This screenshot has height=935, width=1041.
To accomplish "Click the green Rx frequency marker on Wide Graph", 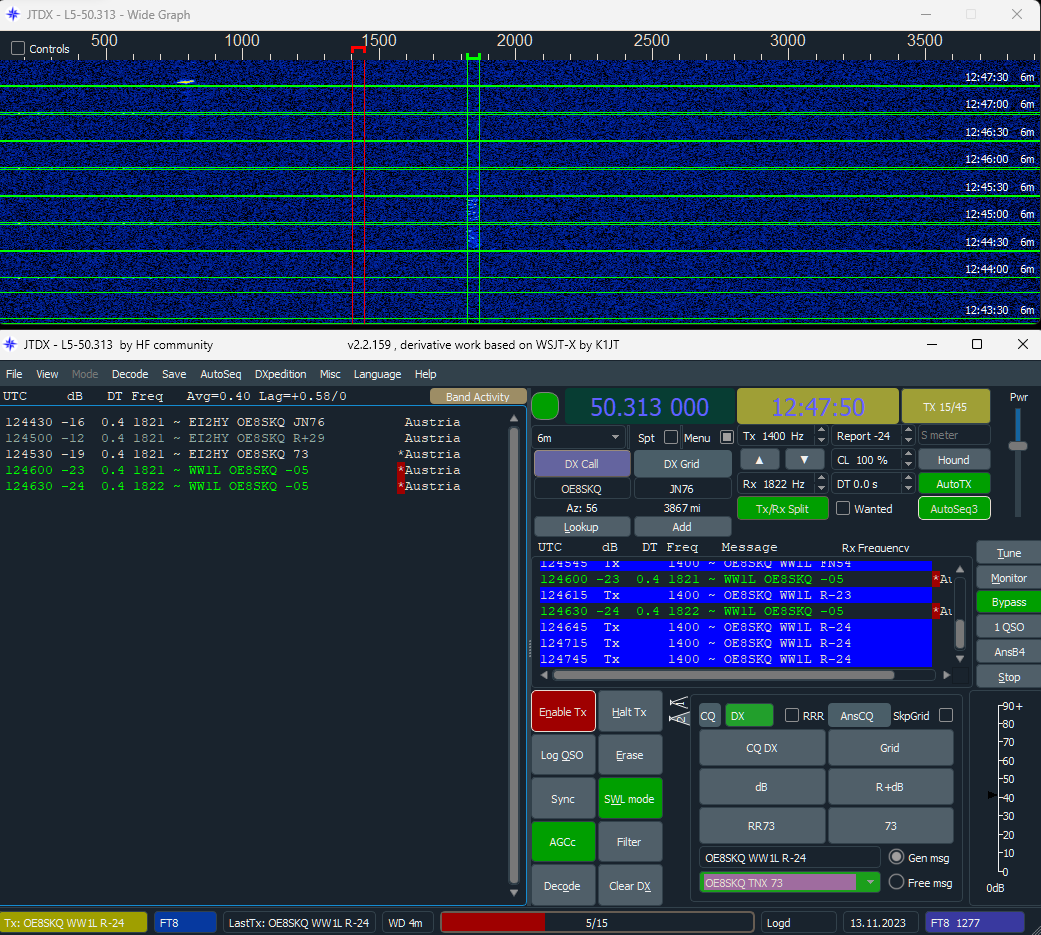I will [x=473, y=57].
